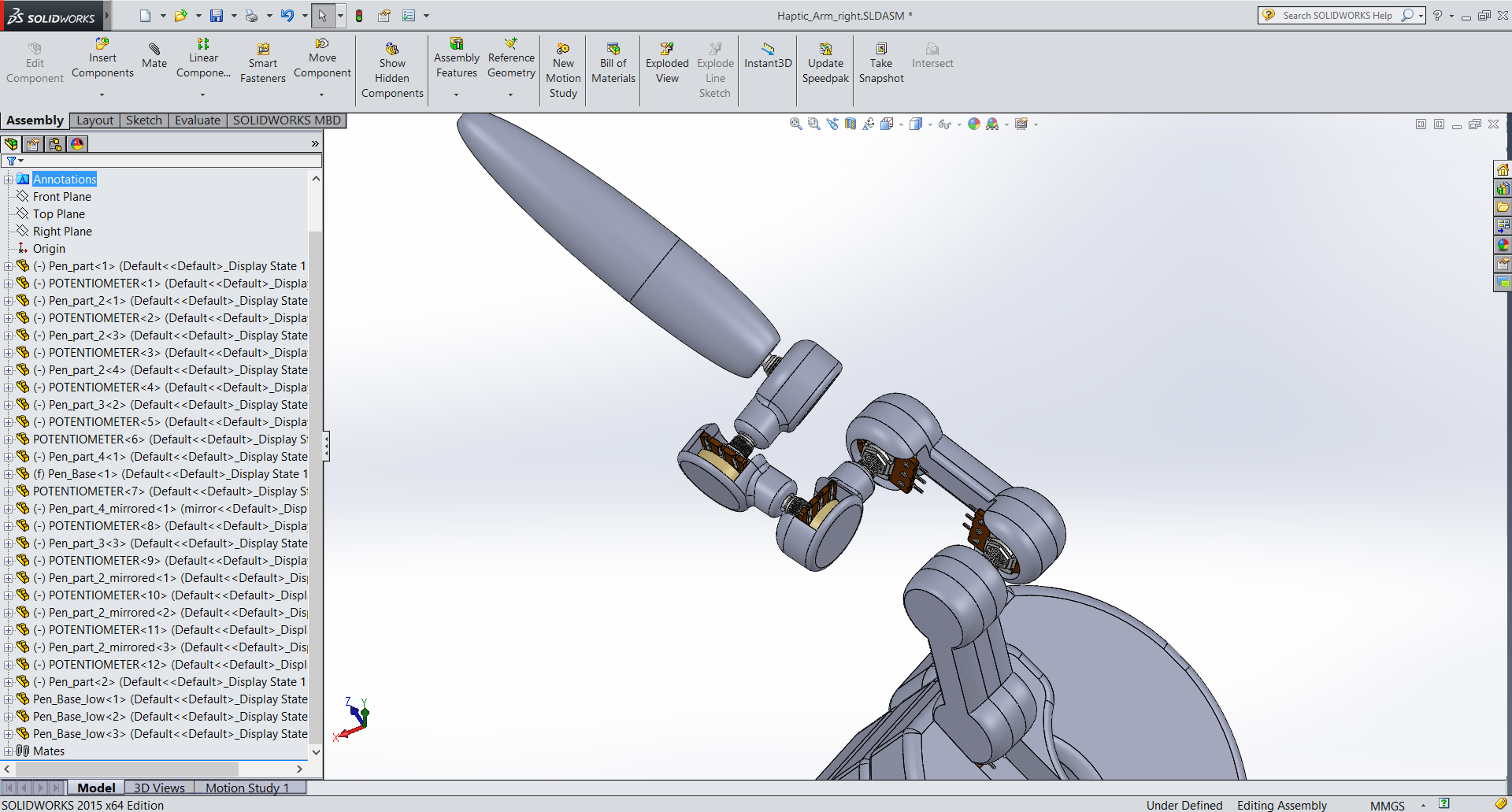Screen dimensions: 1512x812
Task: Click the Undo arrow icon
Action: [287, 16]
